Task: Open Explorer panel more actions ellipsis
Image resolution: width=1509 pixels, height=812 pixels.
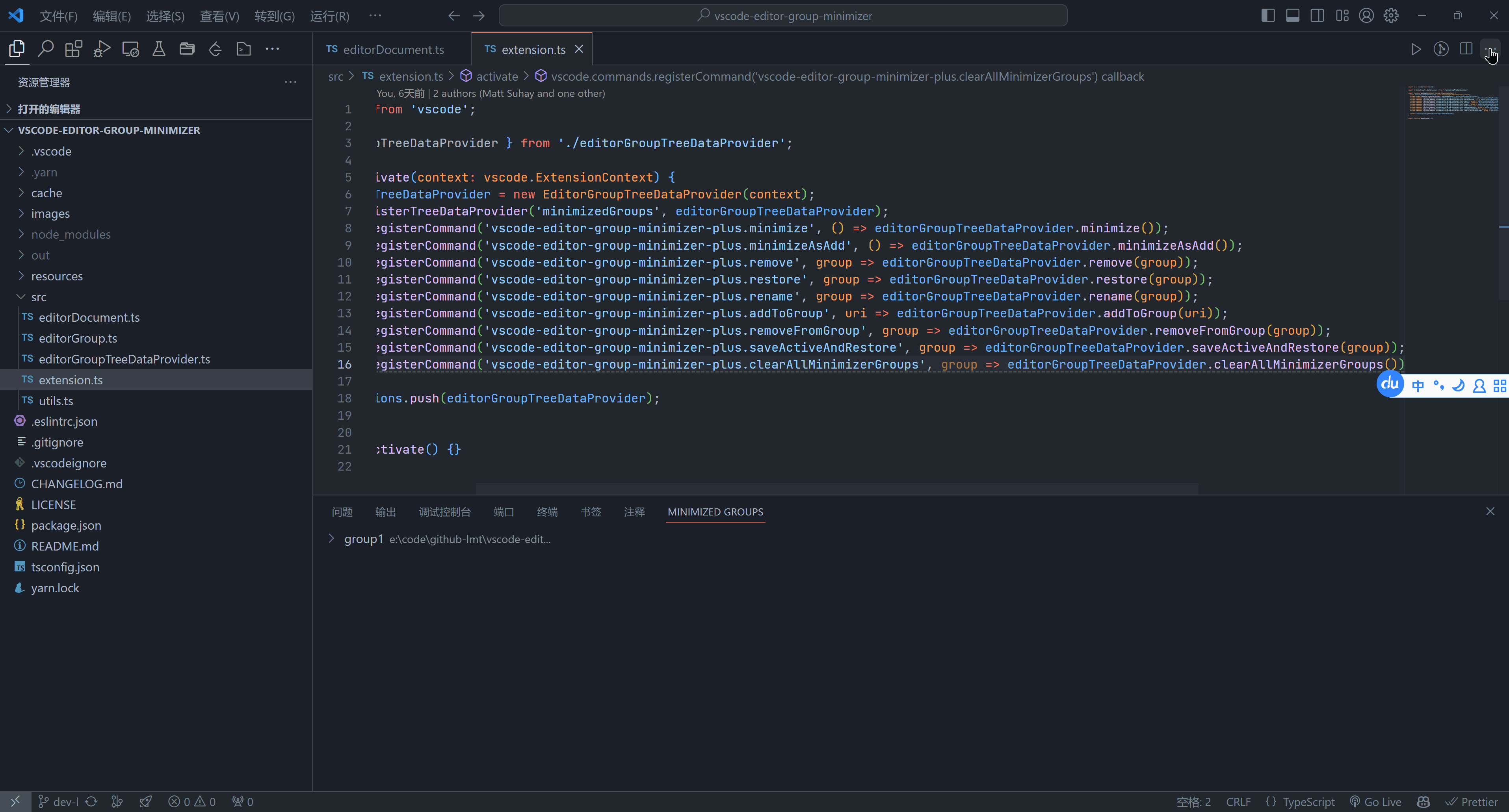Action: (290, 82)
